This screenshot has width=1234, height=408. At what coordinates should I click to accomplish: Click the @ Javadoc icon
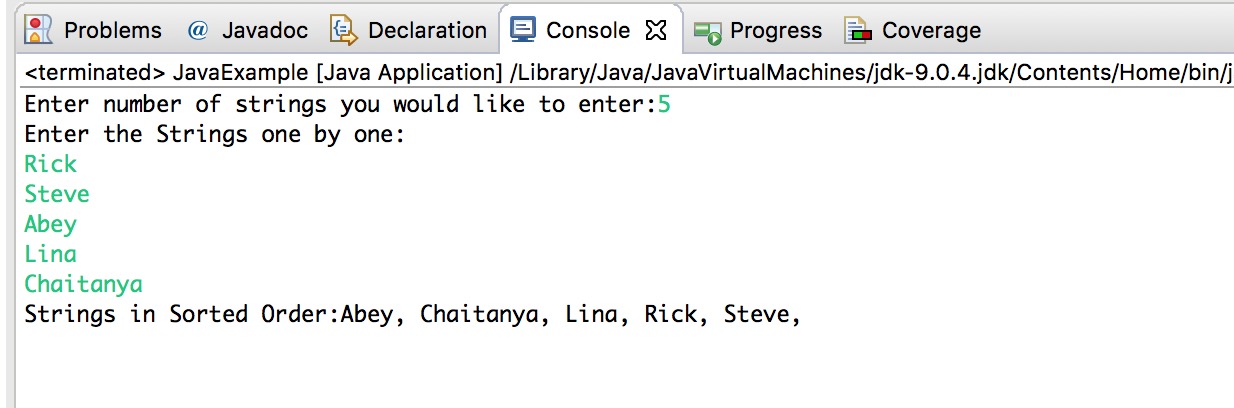coord(198,30)
